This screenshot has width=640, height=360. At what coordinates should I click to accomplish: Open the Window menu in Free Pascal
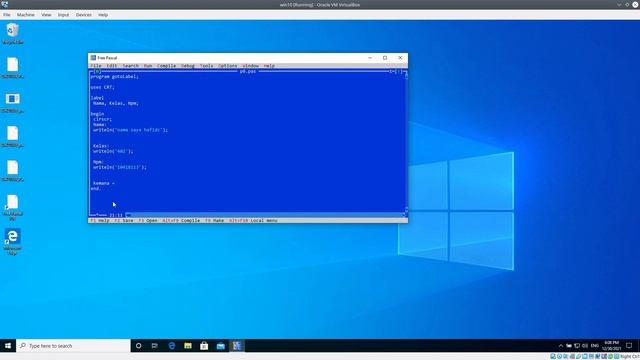pos(251,66)
